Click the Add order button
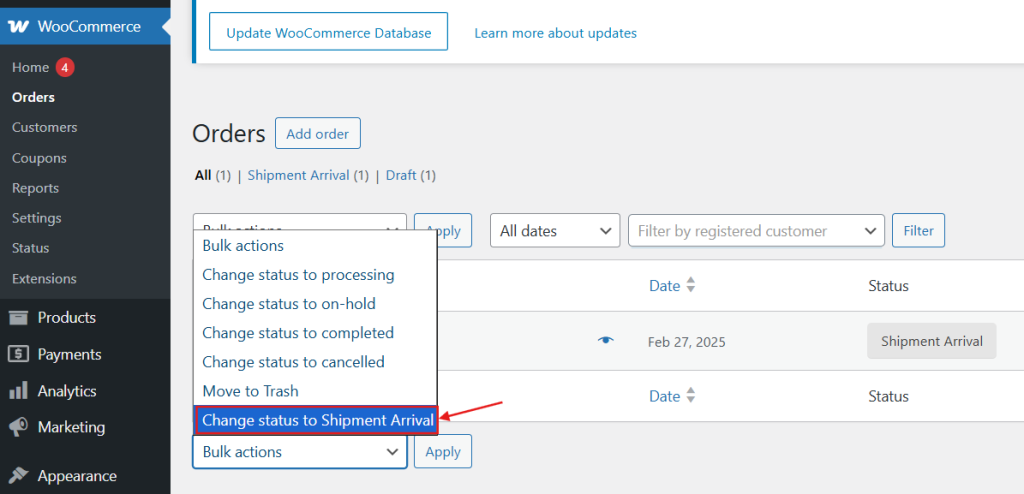 317,133
